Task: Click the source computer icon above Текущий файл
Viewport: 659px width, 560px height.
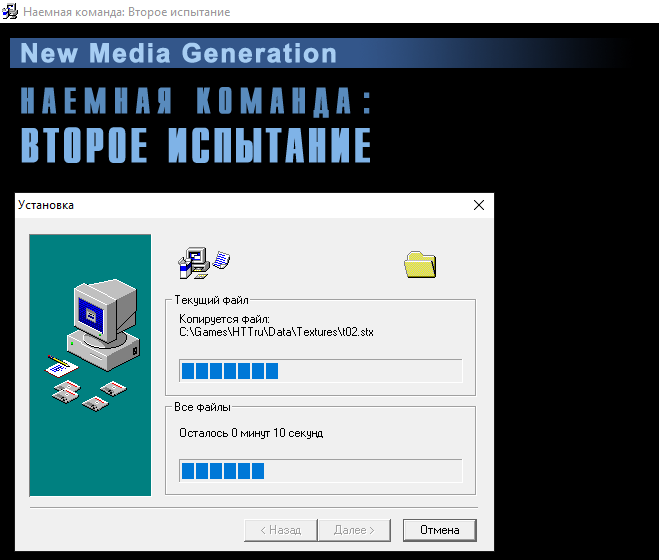Action: click(194, 263)
